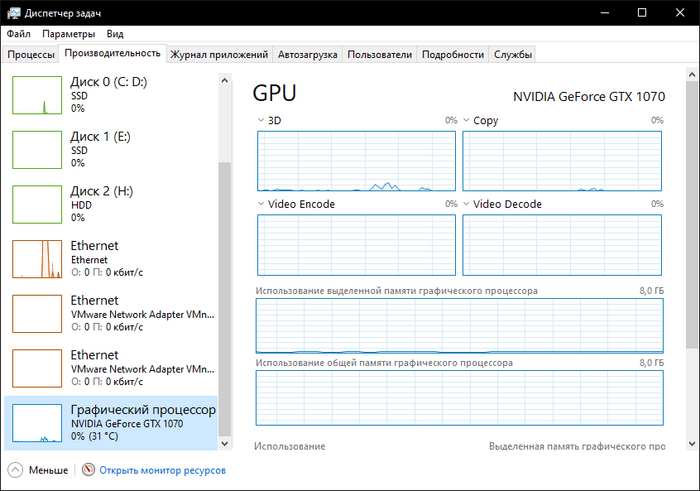
Task: Click the Меньше collapse arrow icon
Action: pos(15,470)
